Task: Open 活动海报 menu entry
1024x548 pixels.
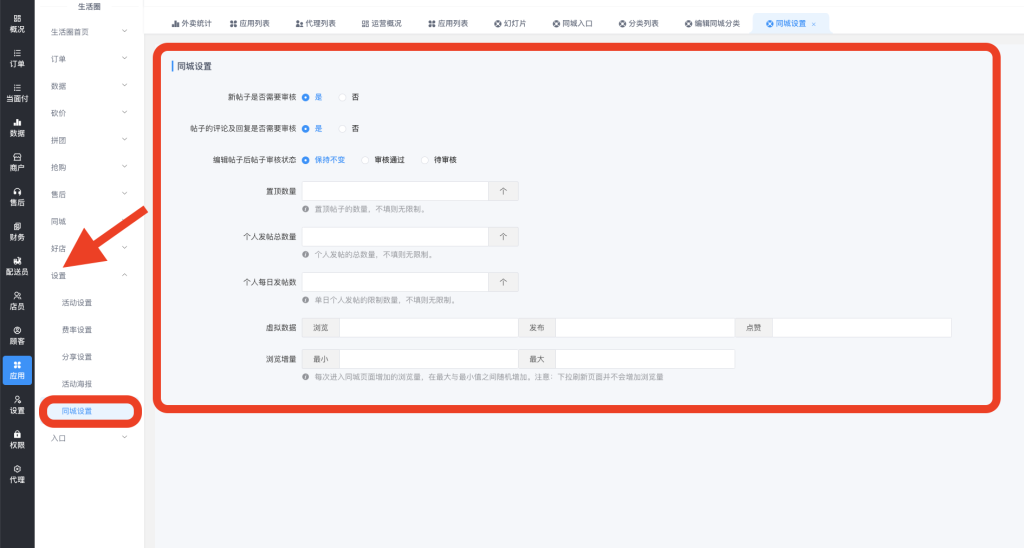Action: click(x=77, y=383)
